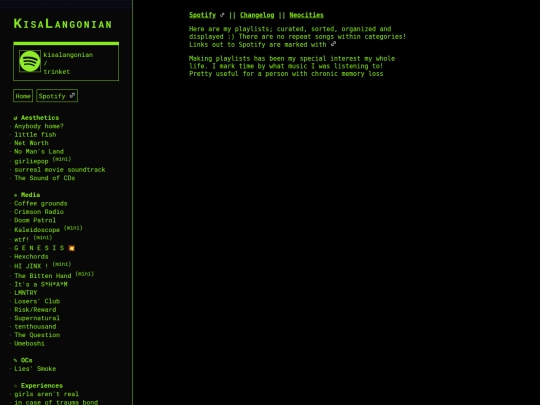The image size is (540, 405).
Task: Open the Doom Patrol playlist
Action: point(35,220)
